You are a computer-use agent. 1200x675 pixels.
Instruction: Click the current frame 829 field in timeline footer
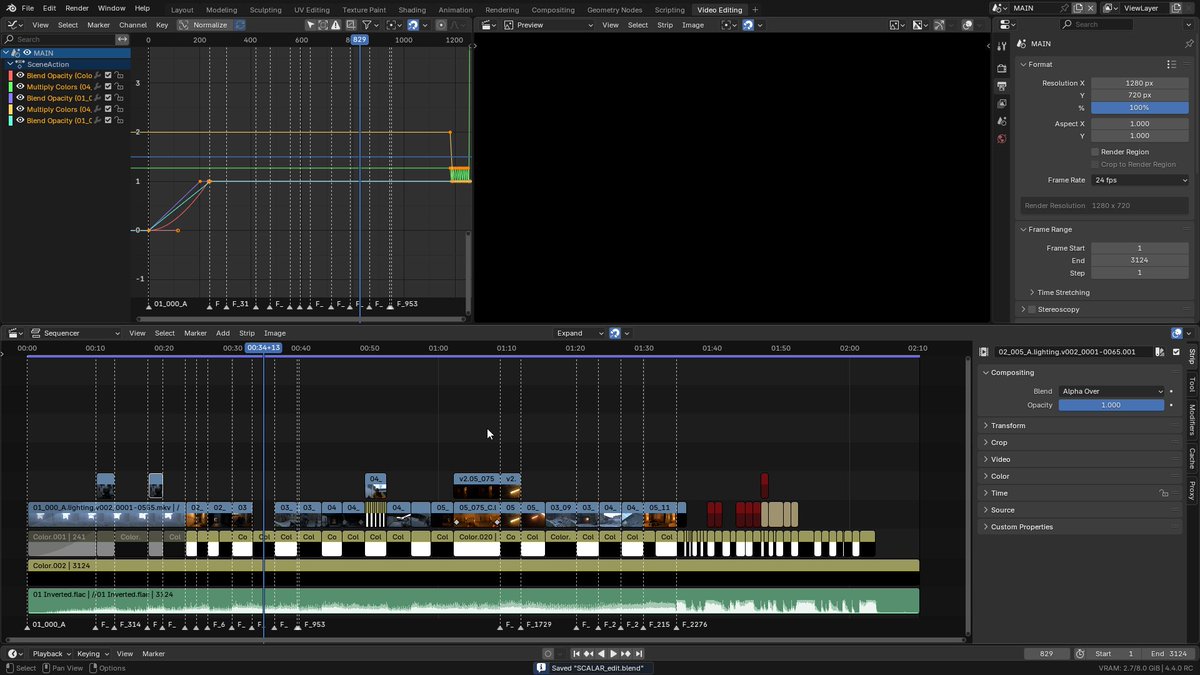tap(1047, 654)
